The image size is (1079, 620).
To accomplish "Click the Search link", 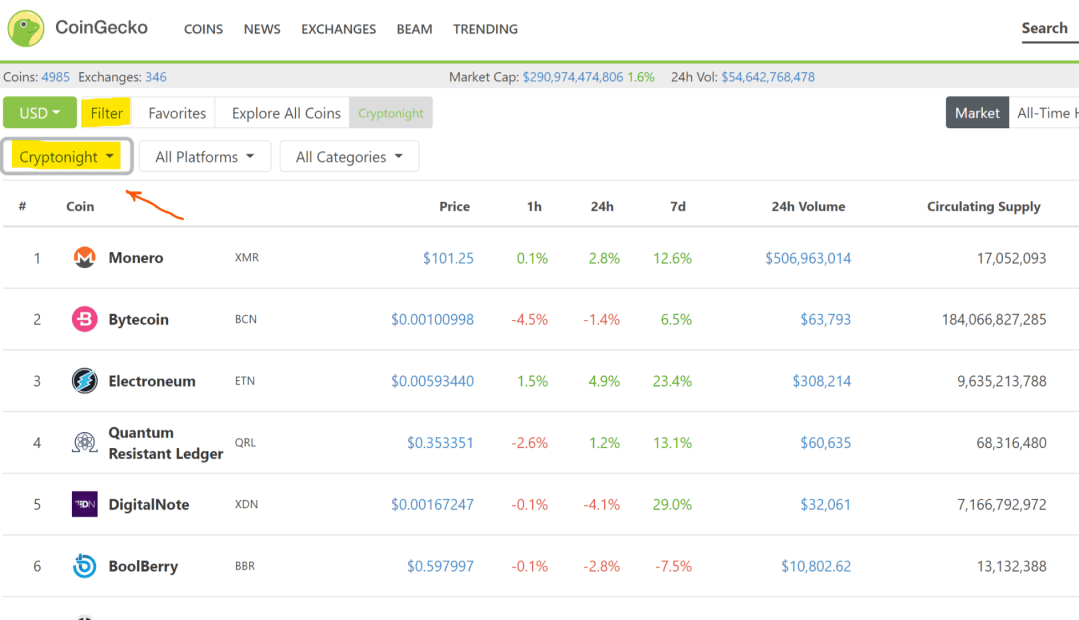I will pos(1045,28).
